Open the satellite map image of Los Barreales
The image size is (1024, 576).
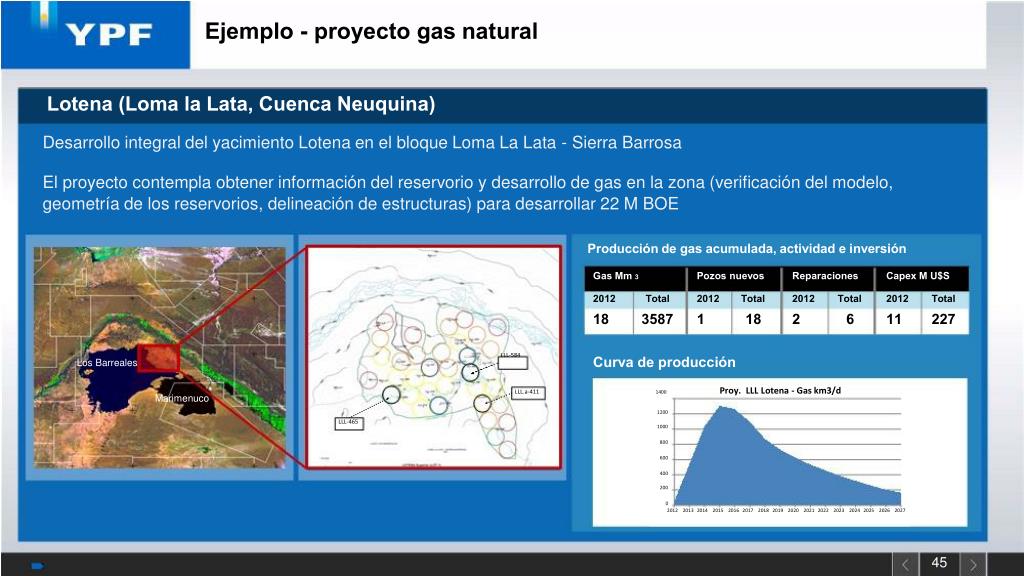159,357
